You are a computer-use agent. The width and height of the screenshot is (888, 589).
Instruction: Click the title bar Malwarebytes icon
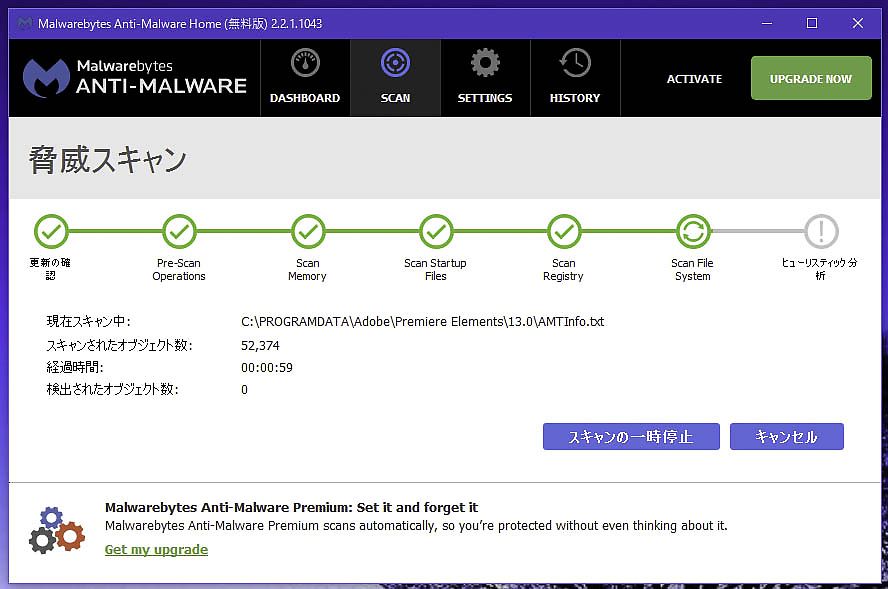(24, 23)
